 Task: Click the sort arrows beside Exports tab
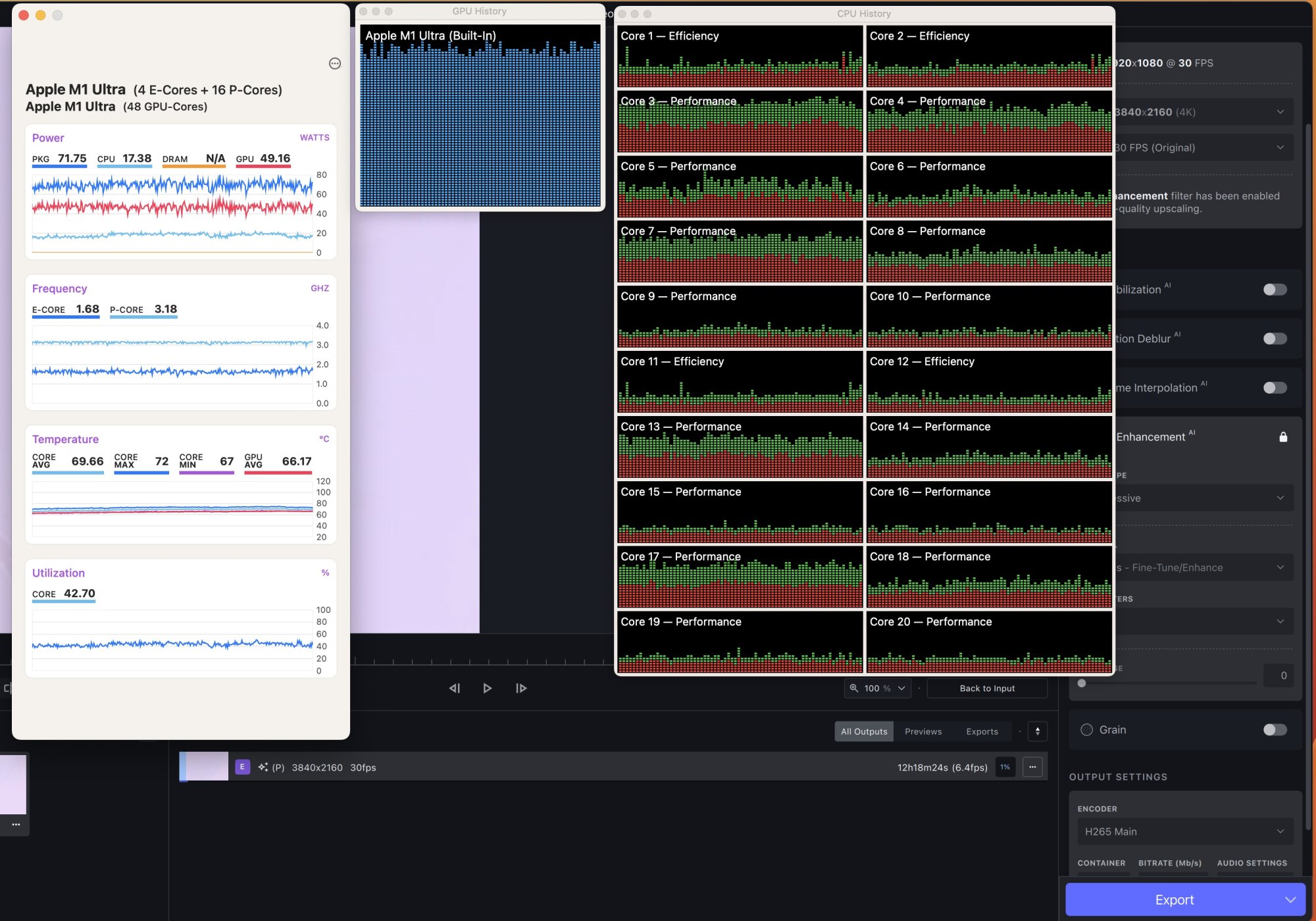pyautogui.click(x=1038, y=731)
